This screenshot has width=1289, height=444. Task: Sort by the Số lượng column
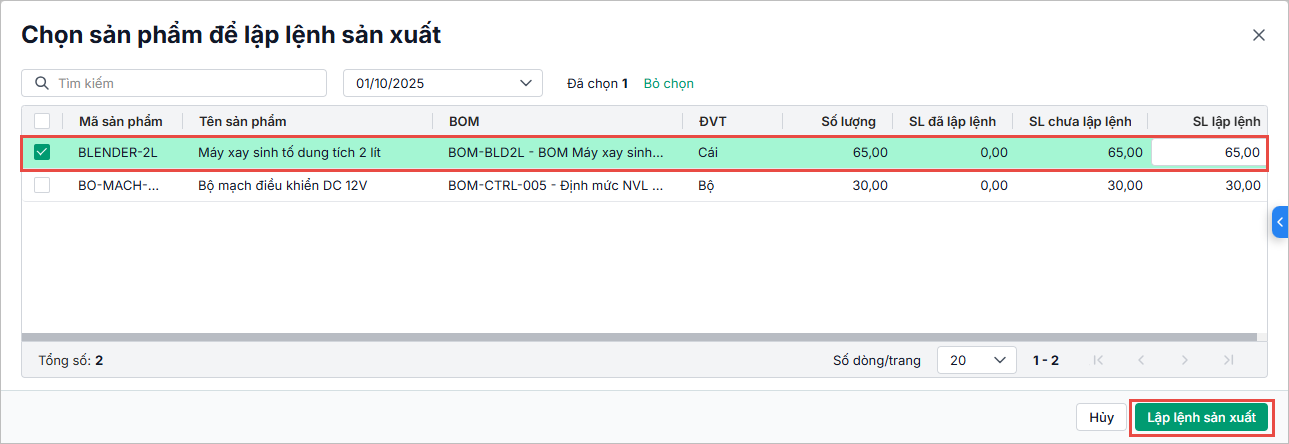[x=848, y=121]
